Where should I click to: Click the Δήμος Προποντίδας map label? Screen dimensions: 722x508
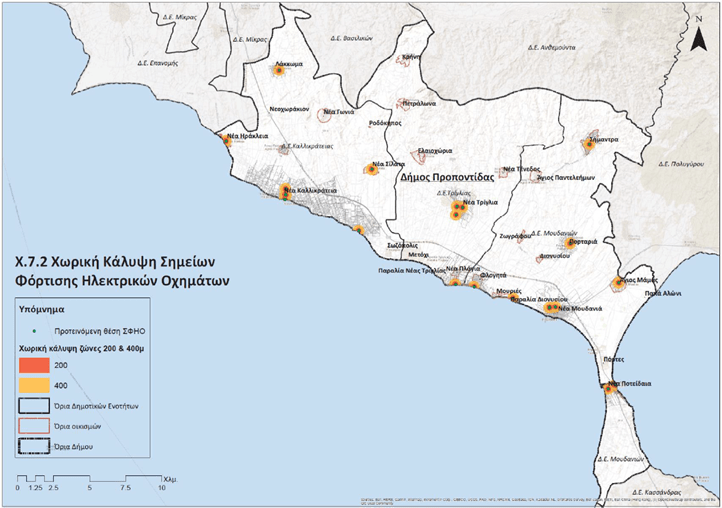click(x=446, y=174)
